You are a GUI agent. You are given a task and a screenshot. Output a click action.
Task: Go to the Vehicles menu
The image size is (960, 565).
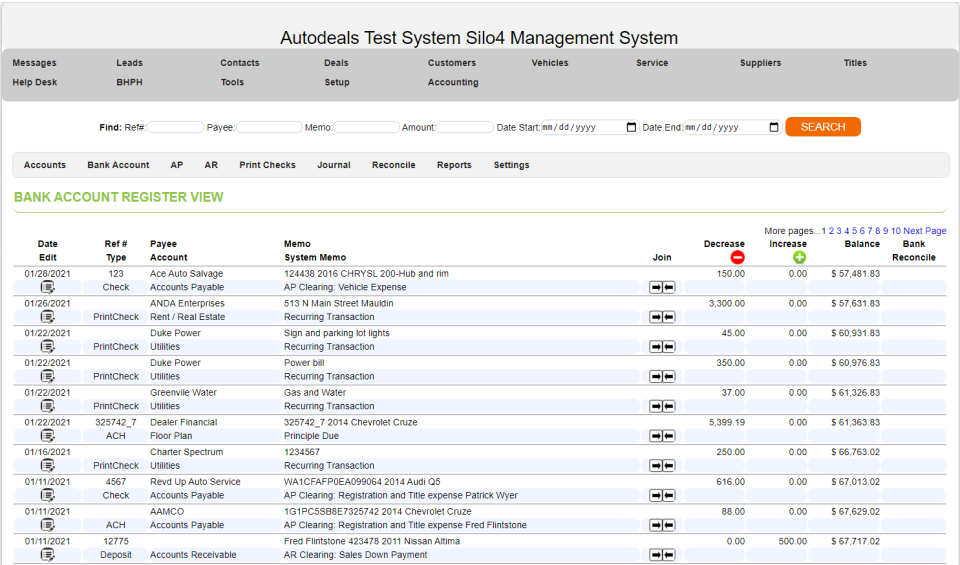[x=550, y=63]
